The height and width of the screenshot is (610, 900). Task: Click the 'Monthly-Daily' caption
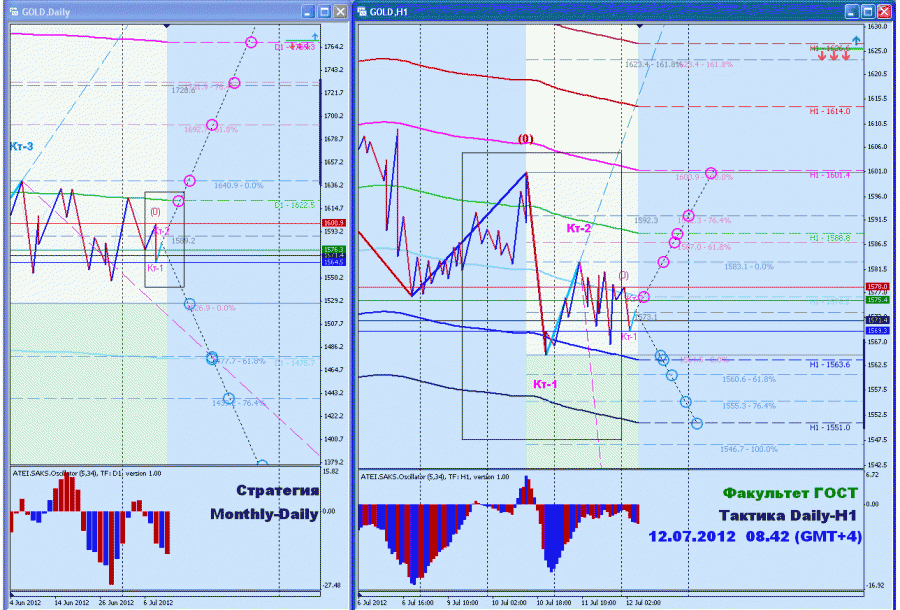(264, 514)
